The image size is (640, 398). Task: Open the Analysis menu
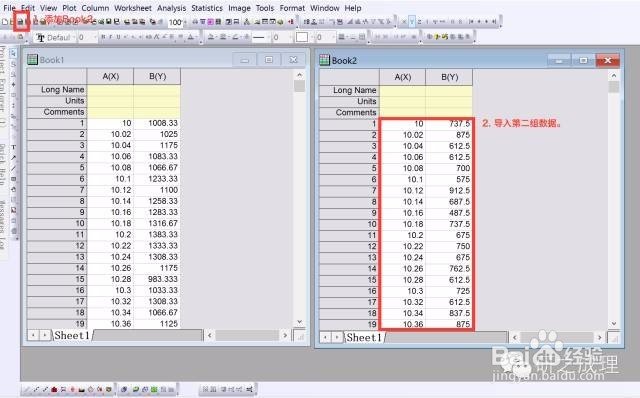pyautogui.click(x=171, y=8)
